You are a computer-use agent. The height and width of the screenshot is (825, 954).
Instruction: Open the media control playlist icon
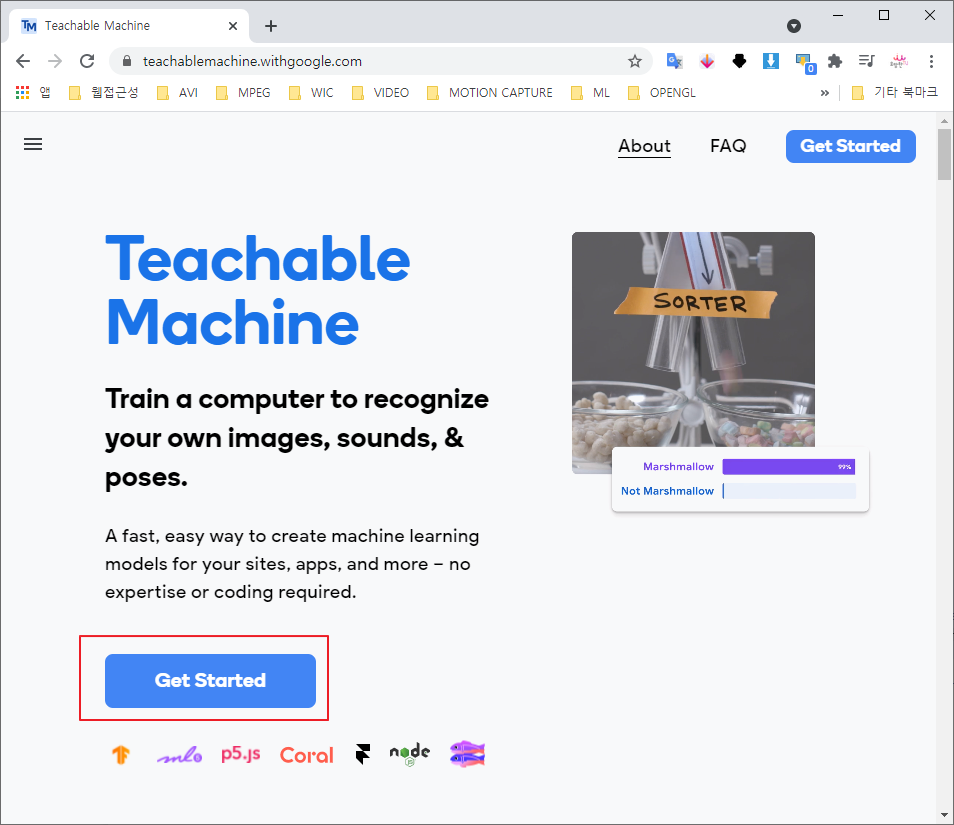point(866,61)
